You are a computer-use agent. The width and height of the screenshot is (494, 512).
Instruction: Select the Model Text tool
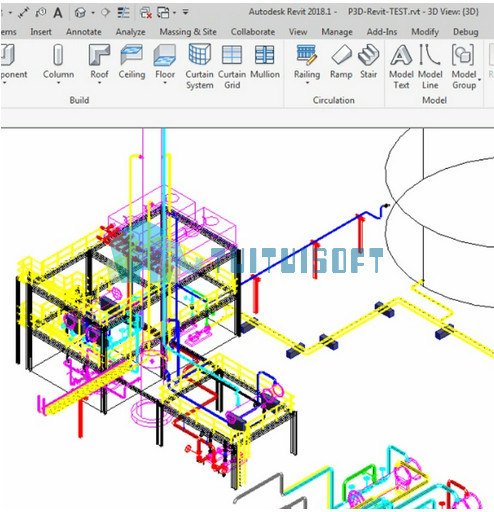[401, 67]
